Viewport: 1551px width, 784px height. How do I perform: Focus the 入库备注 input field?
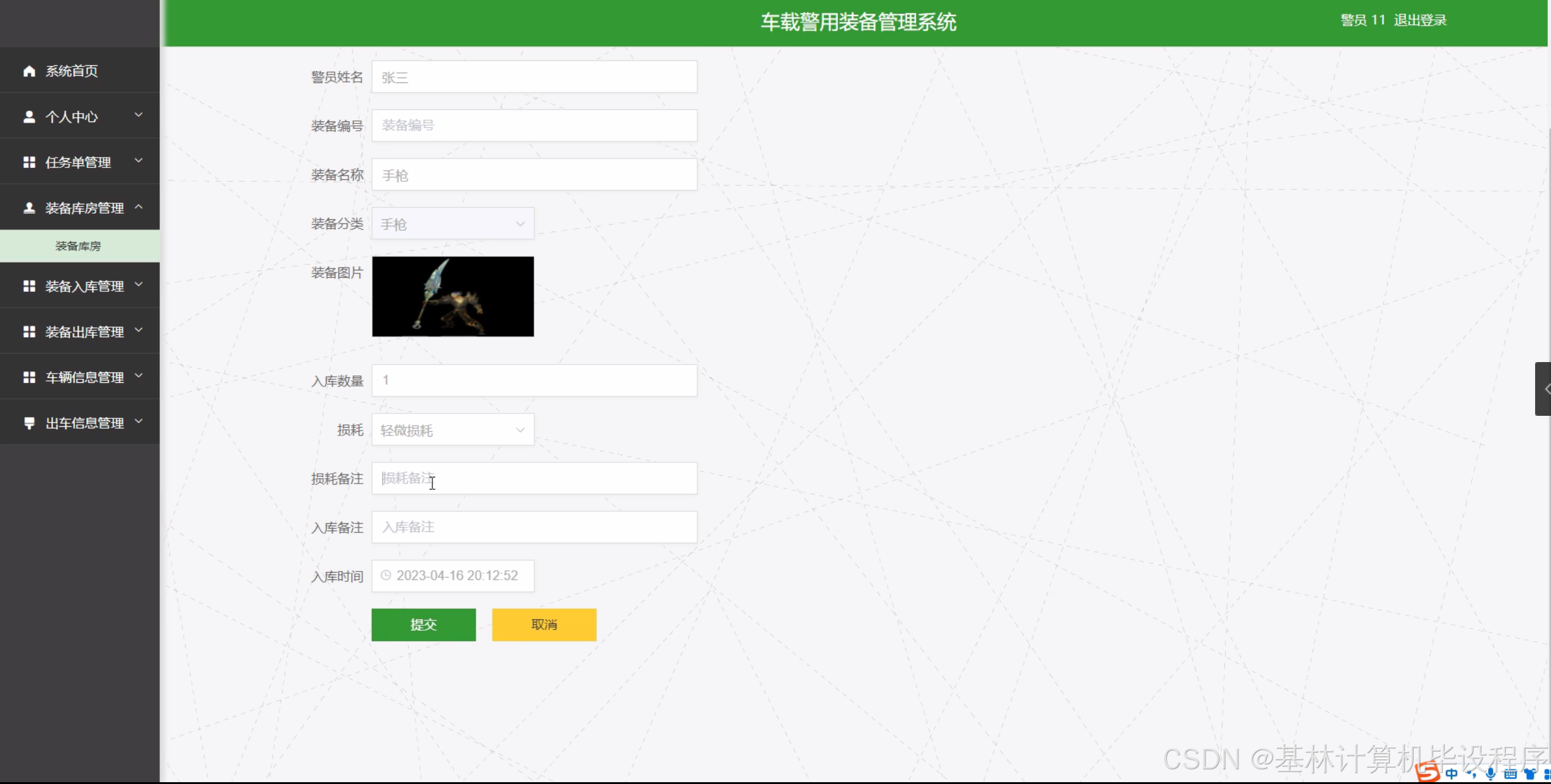534,527
